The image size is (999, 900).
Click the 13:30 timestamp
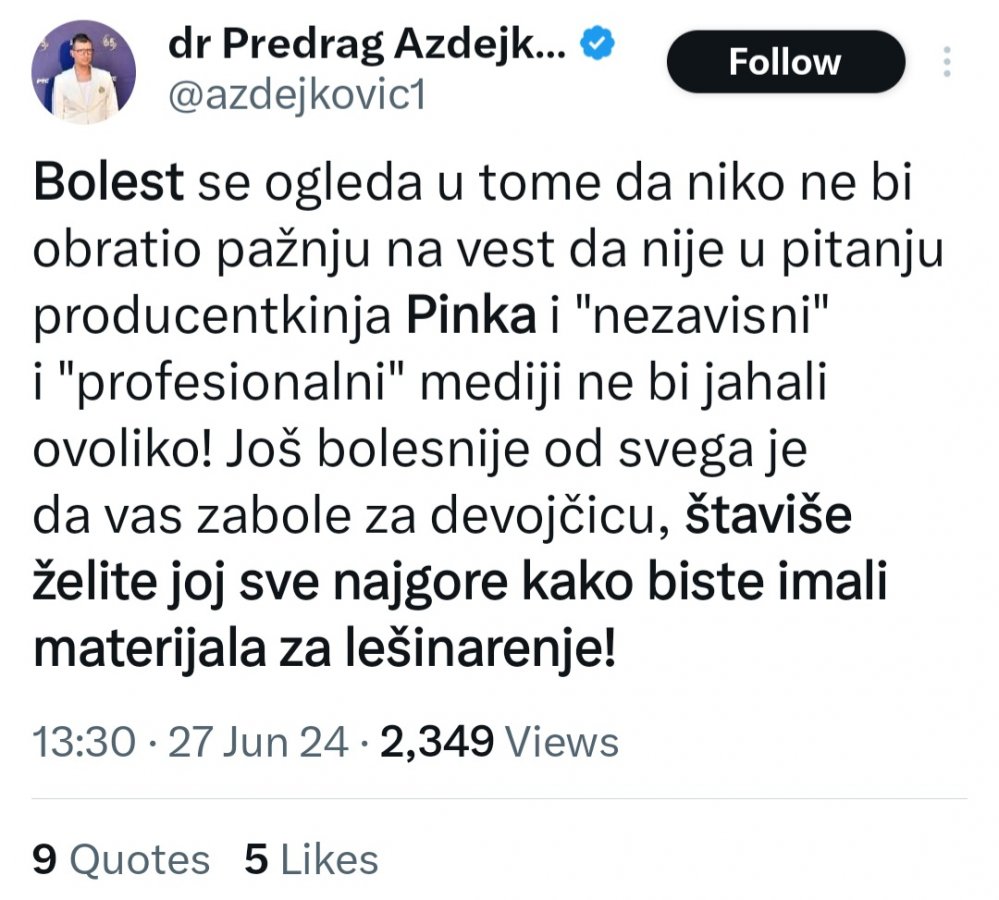click(84, 743)
